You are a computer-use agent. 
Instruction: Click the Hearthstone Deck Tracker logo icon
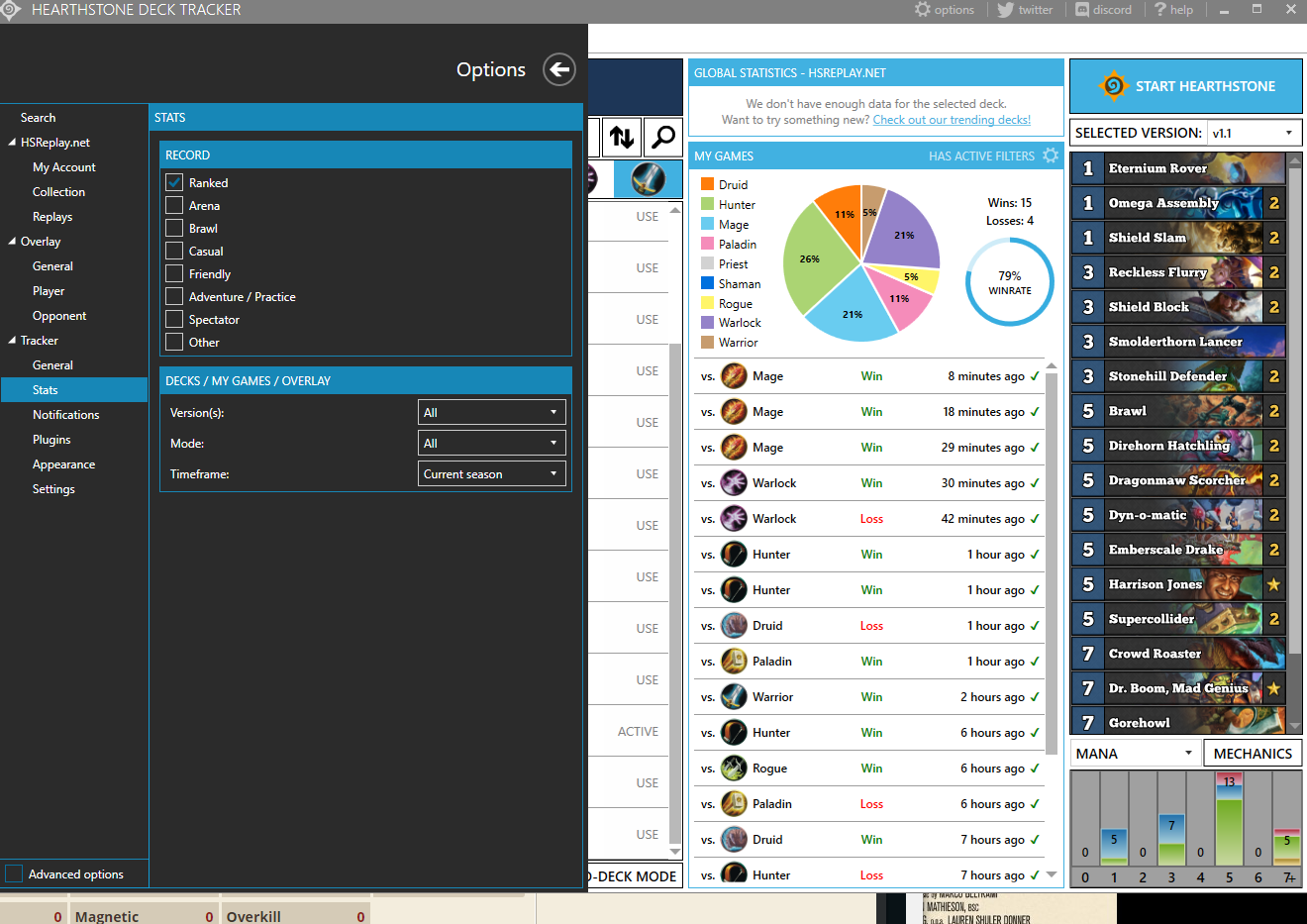click(10, 10)
